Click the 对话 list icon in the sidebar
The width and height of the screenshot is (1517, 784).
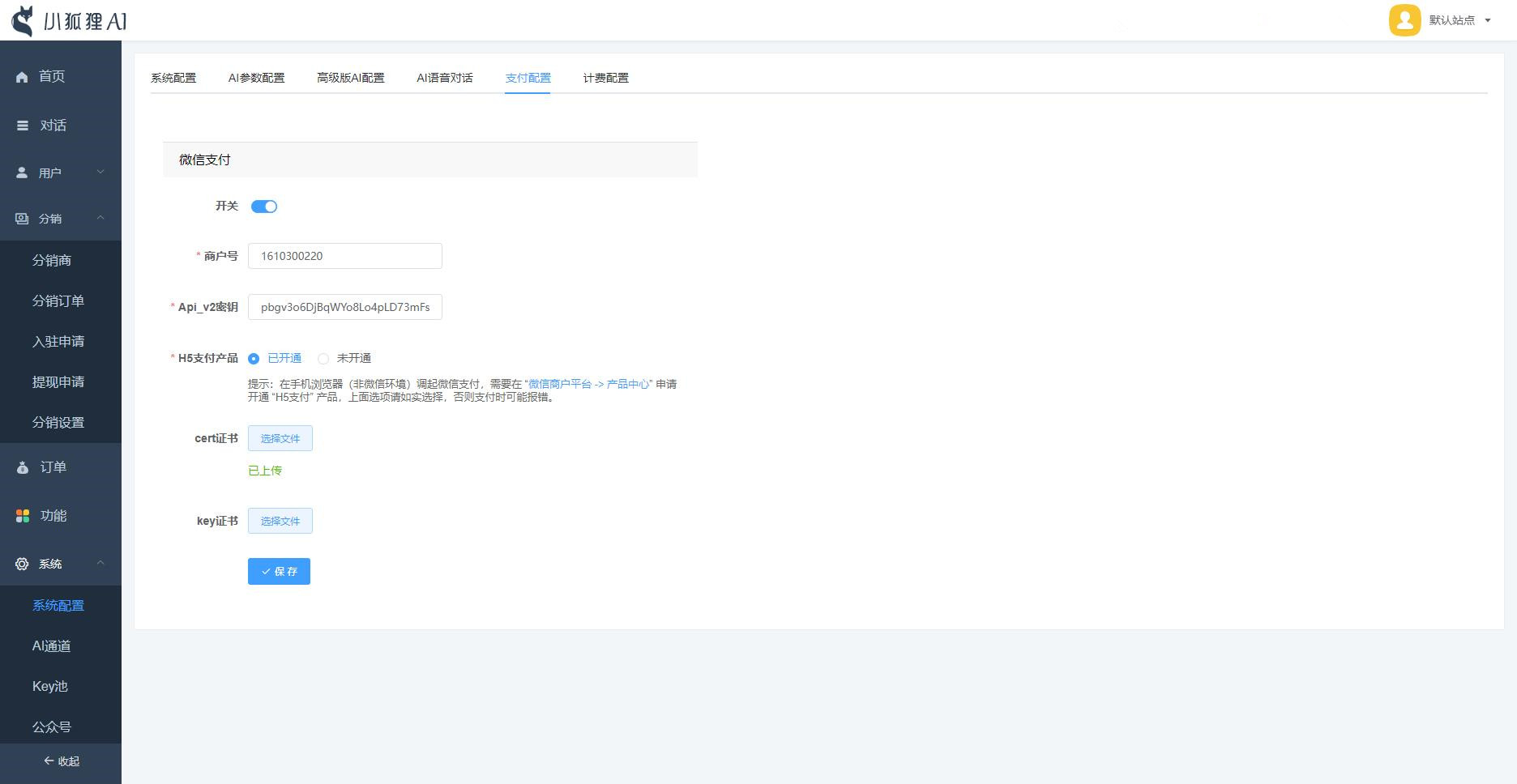23,126
